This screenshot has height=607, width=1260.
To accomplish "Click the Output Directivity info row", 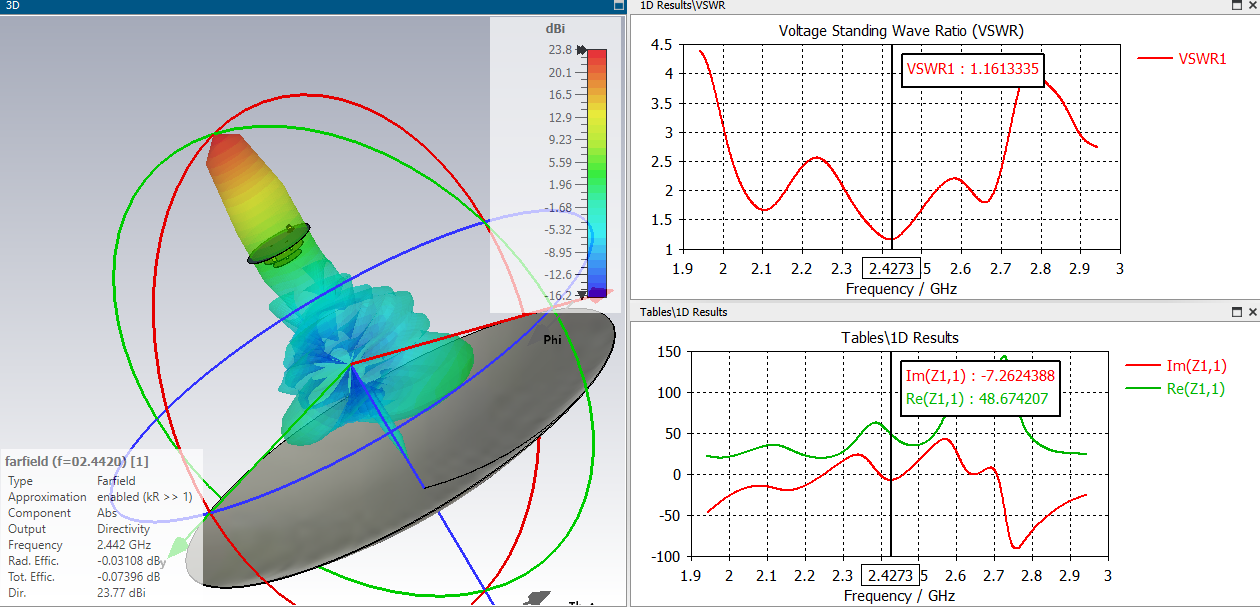I will pos(78,529).
